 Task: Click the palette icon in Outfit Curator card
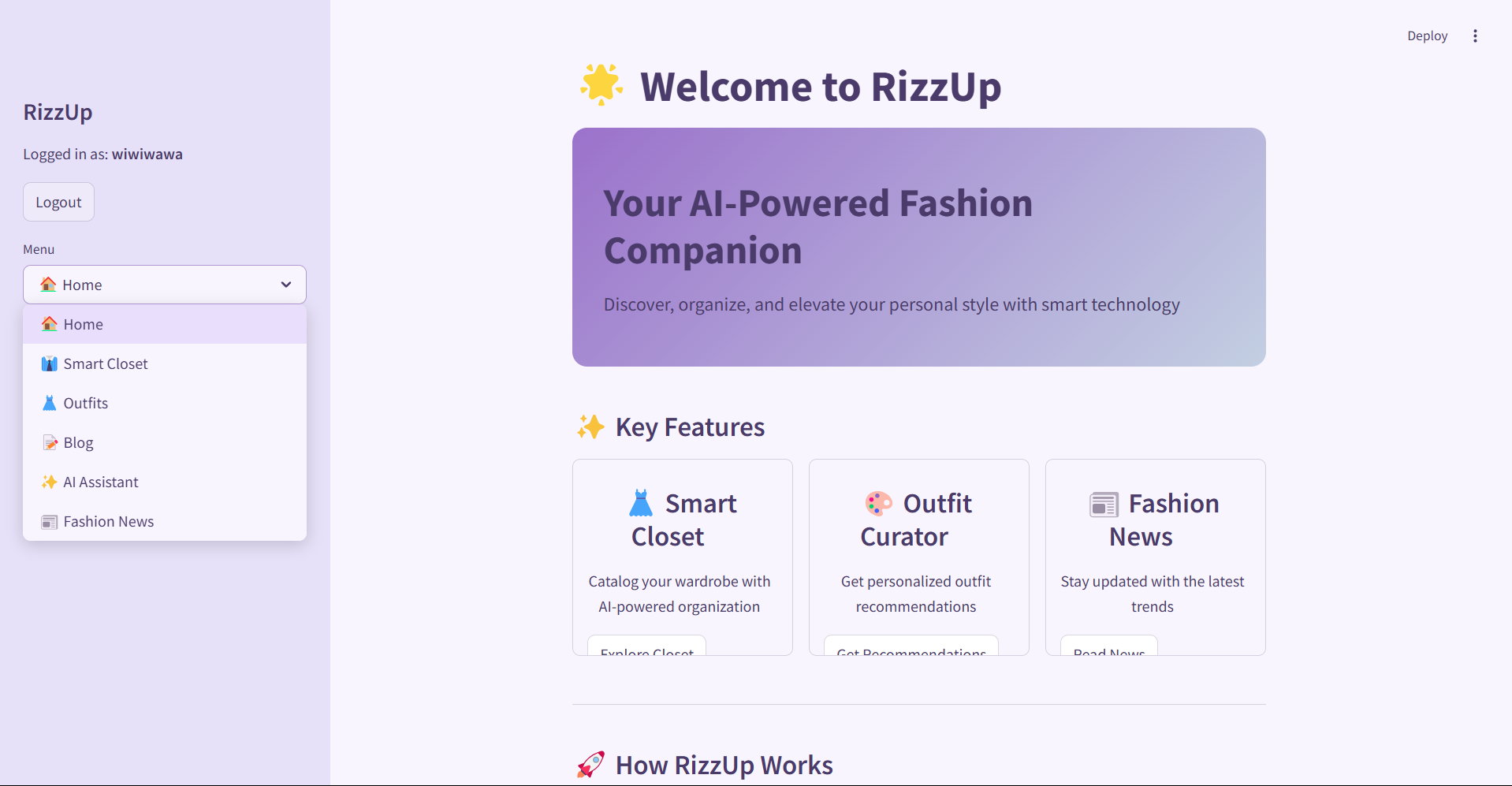(878, 503)
